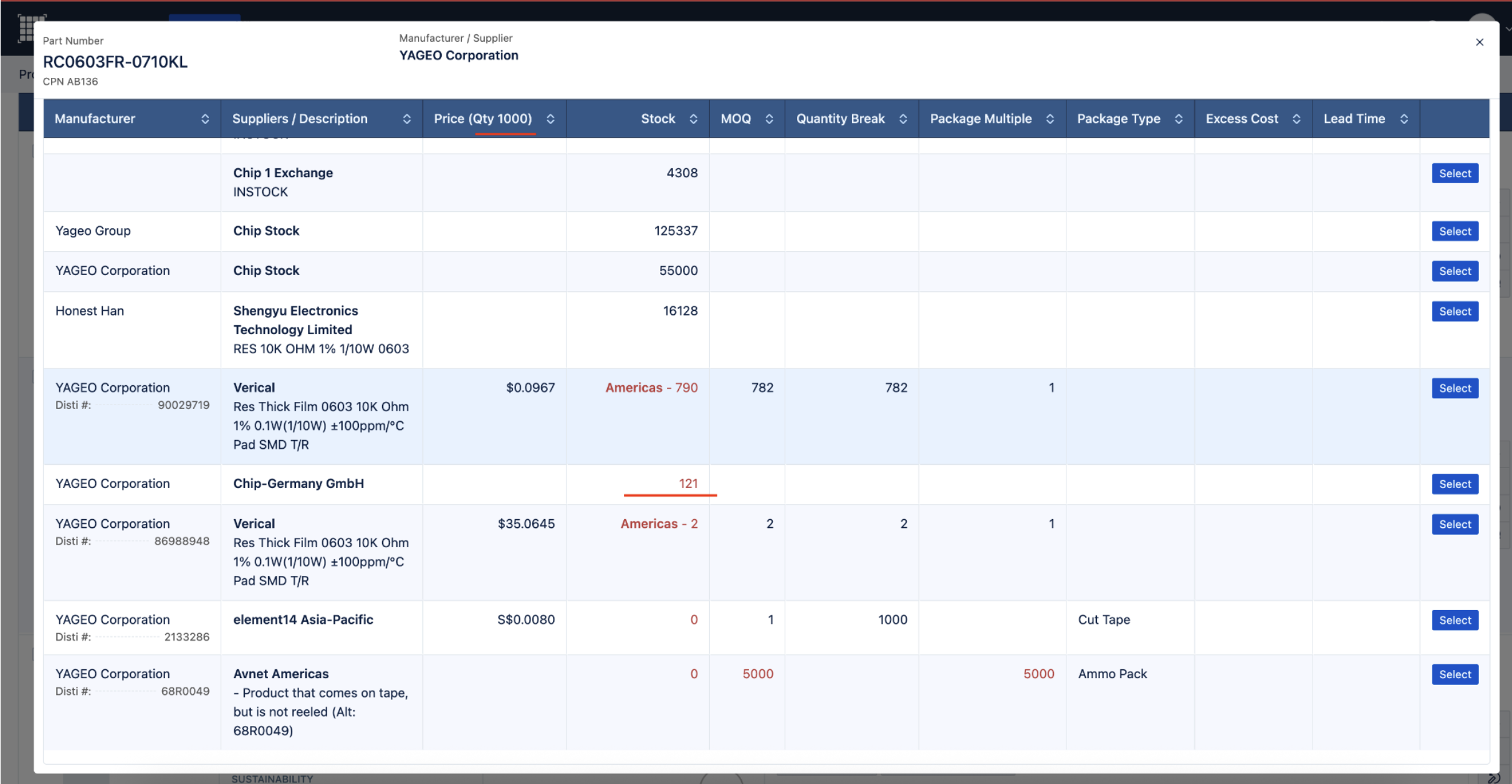
Task: Sort by Lead Time arrows
Action: [x=1404, y=119]
